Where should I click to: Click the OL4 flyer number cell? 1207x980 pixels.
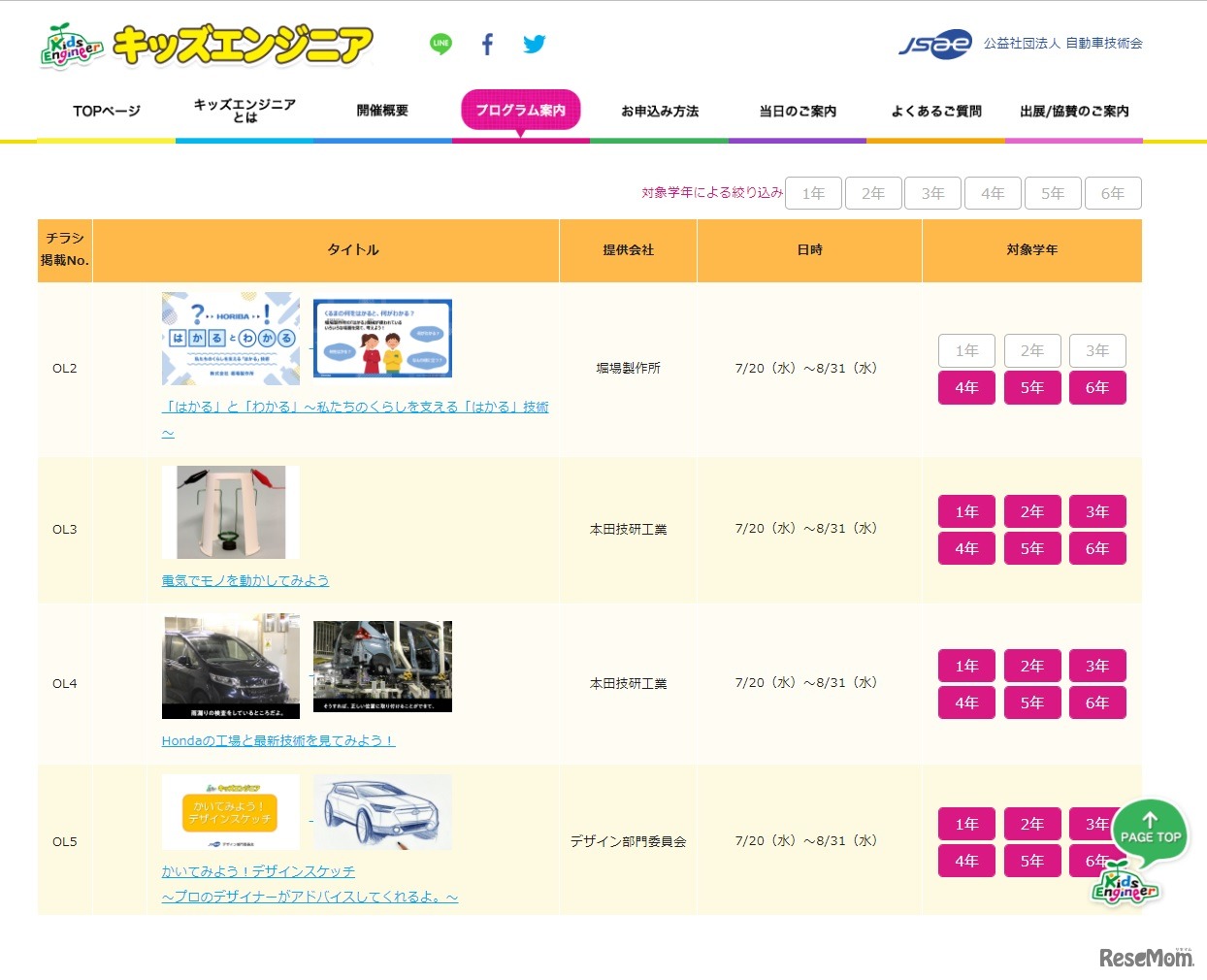65,684
